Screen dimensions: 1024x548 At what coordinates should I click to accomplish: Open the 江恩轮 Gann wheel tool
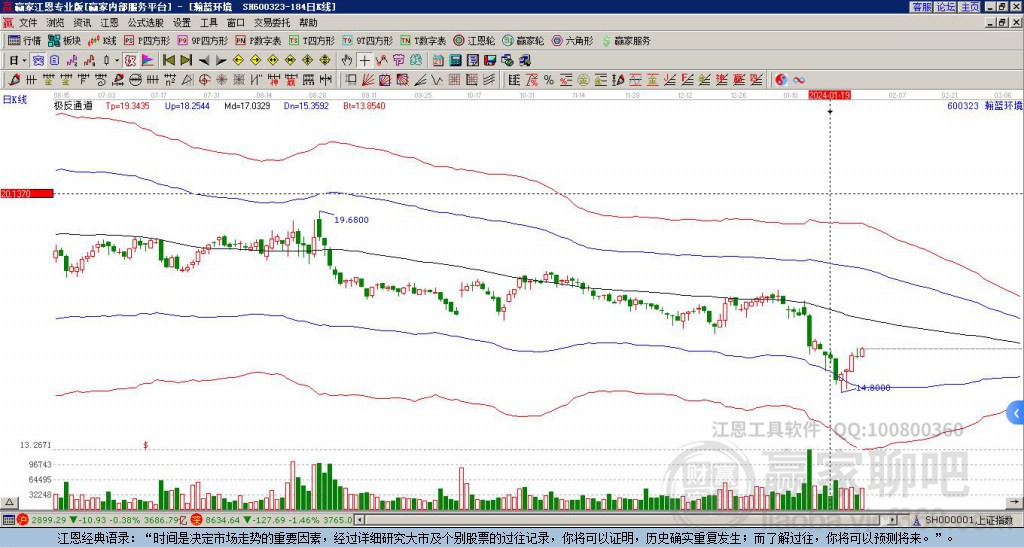tap(475, 40)
